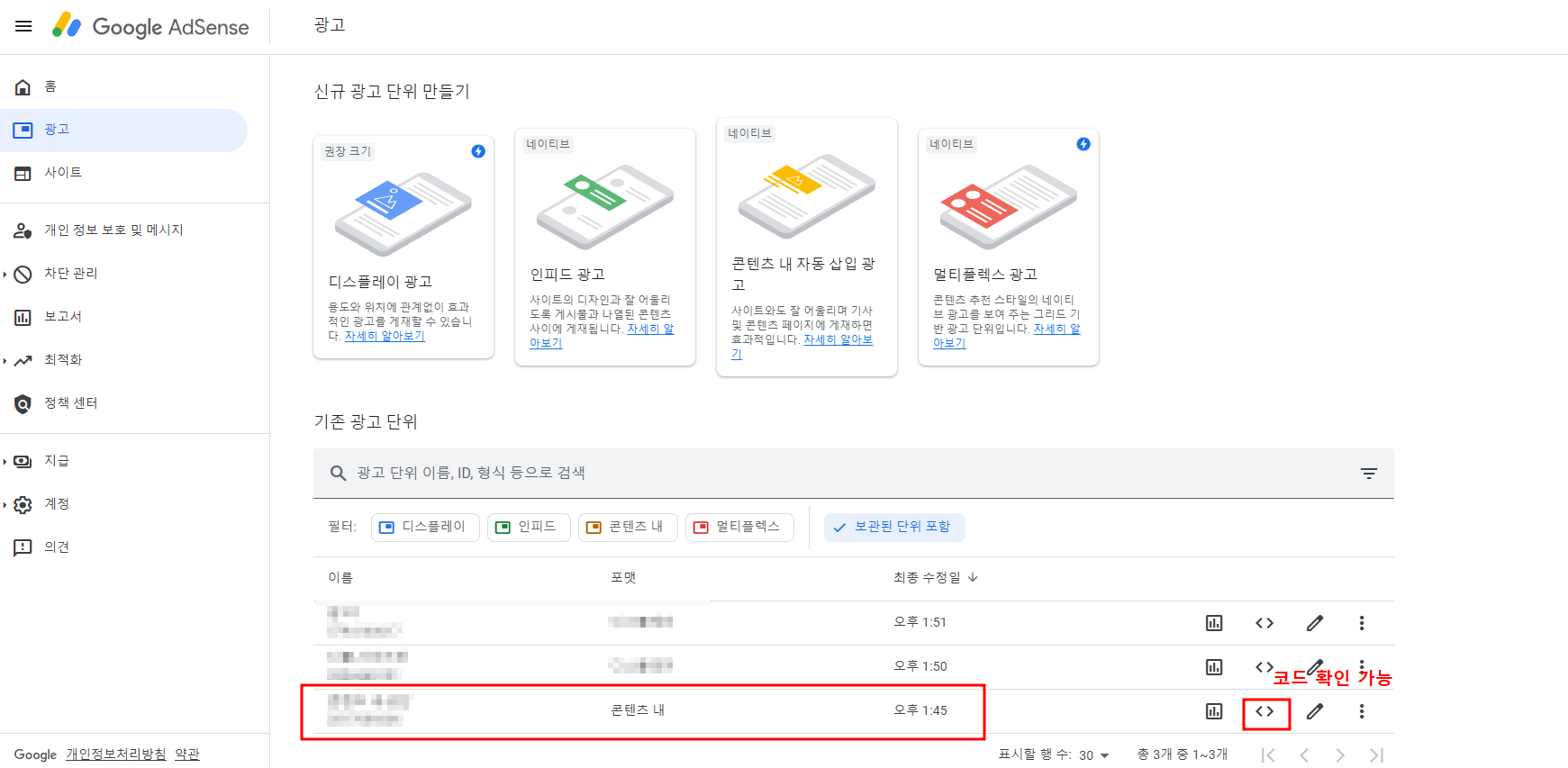
Task: Go to the last page
Action: point(1376,755)
